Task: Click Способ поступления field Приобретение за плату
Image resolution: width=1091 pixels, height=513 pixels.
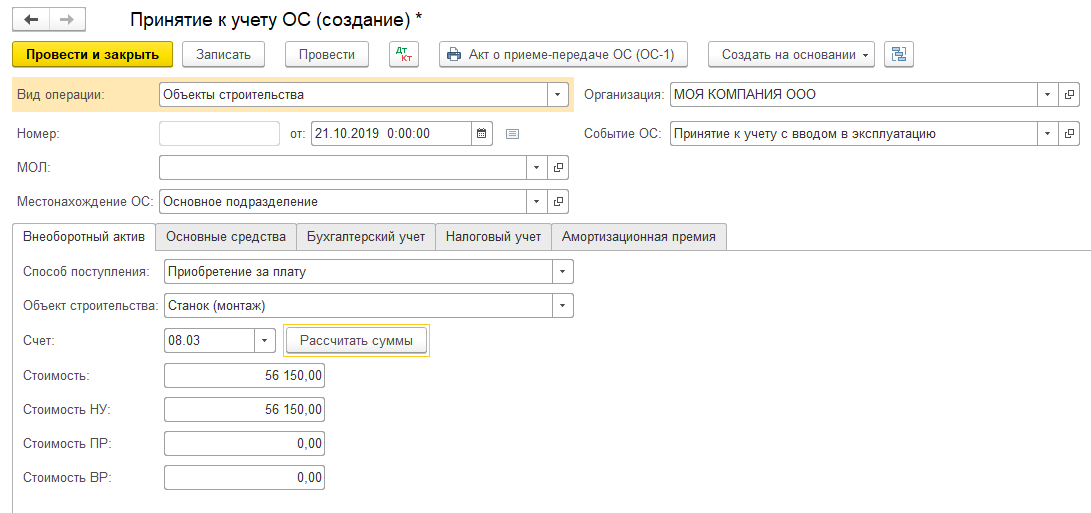Action: click(358, 271)
